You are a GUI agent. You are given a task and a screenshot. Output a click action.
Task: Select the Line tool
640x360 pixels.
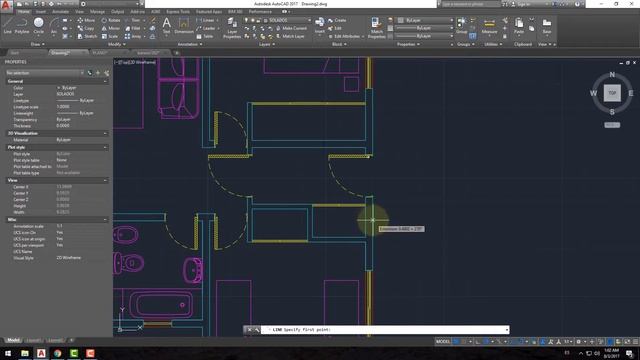(x=7, y=25)
